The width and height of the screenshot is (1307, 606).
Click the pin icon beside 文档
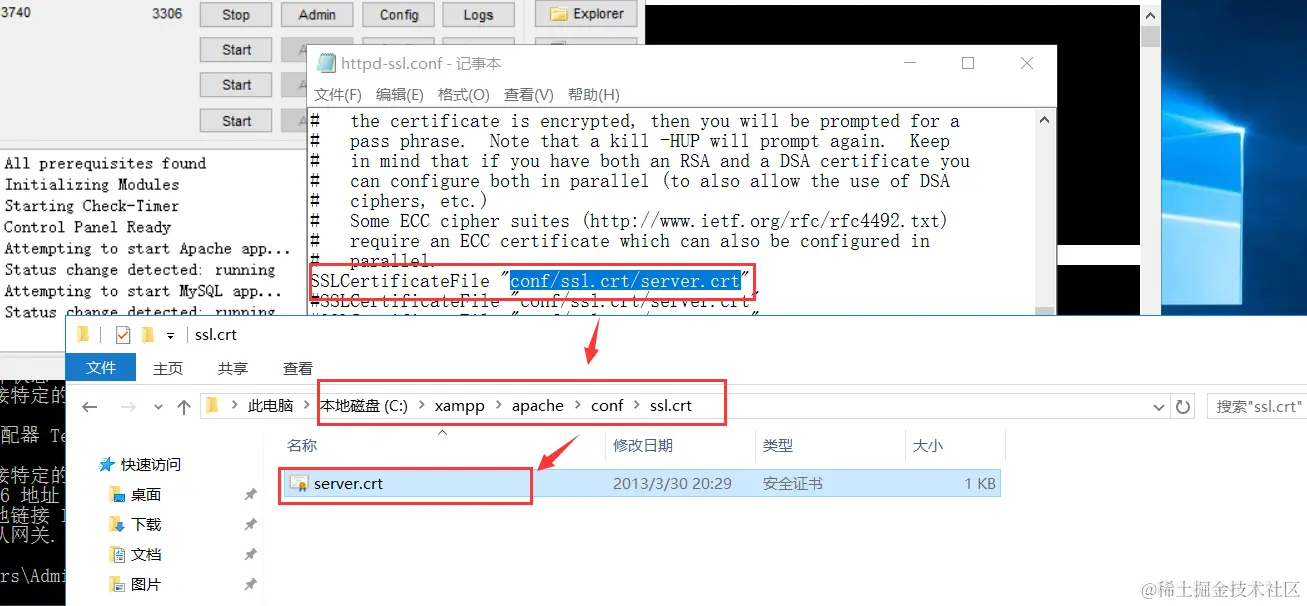[x=250, y=555]
